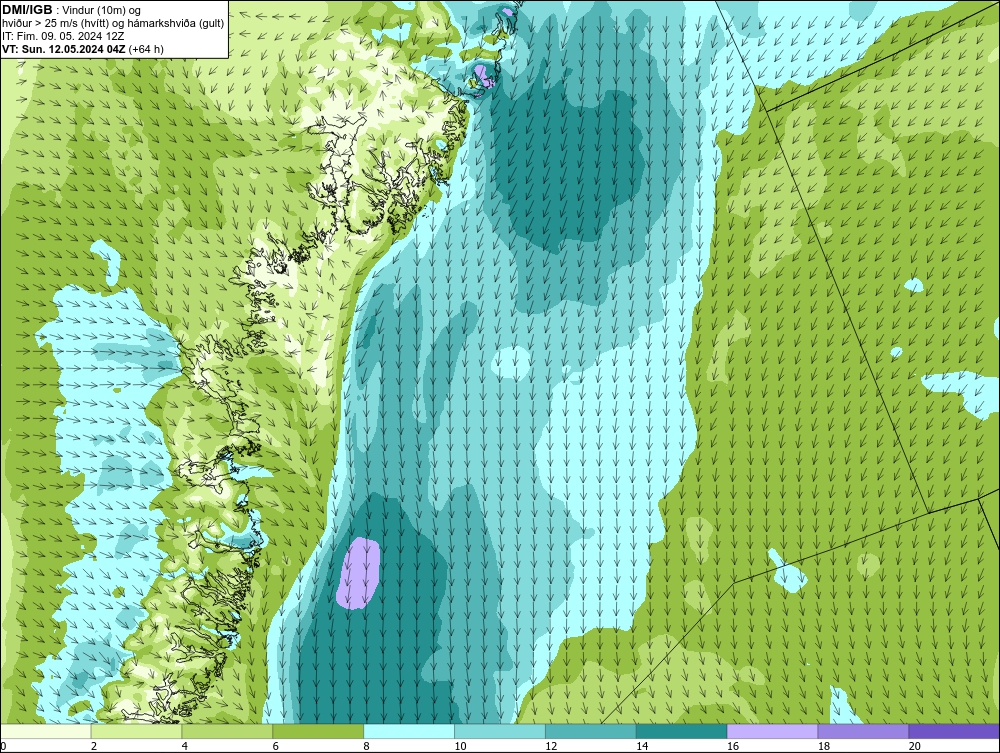Click the legend label '4'
The image size is (1000, 753).
click(x=185, y=746)
